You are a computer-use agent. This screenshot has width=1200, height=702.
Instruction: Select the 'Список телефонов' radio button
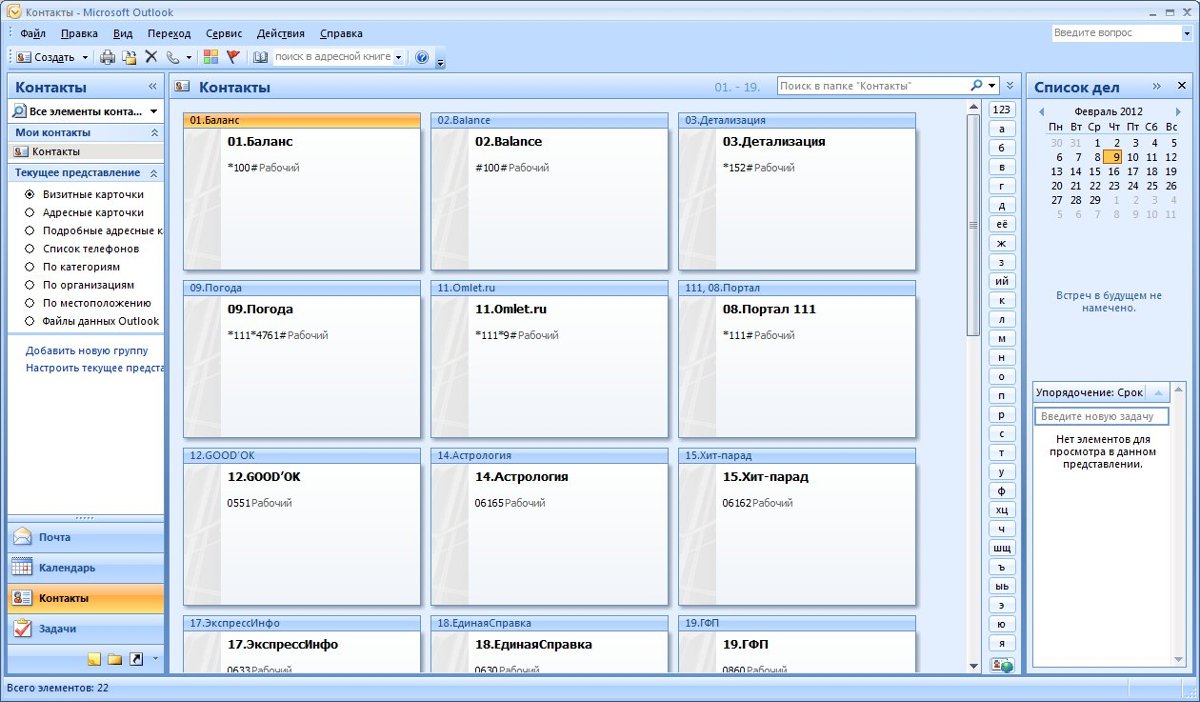coord(30,249)
